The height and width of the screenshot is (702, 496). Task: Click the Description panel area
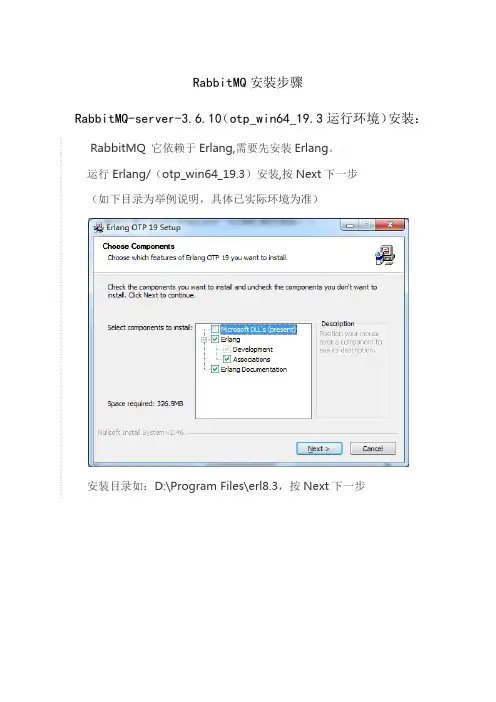tap(352, 371)
